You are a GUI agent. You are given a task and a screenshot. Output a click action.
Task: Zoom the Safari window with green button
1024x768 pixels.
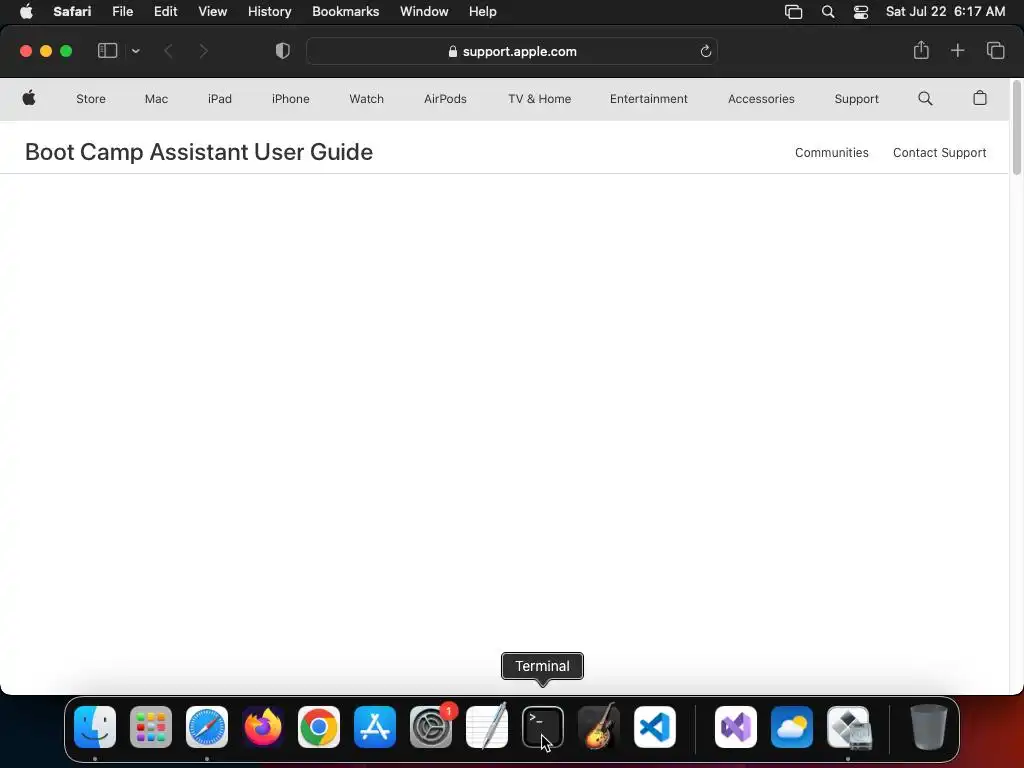pyautogui.click(x=66, y=51)
